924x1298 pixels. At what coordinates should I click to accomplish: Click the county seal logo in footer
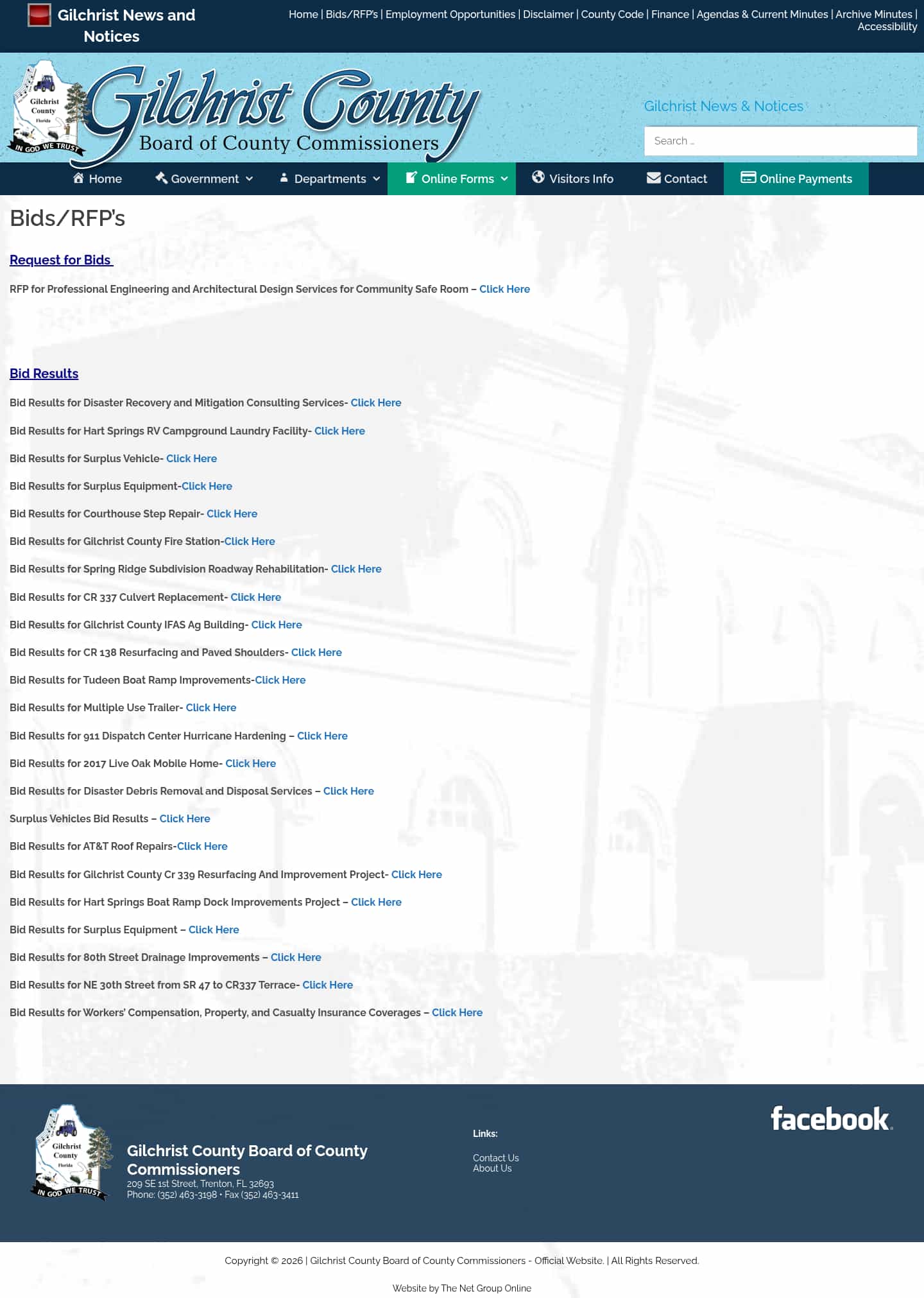point(73,1152)
